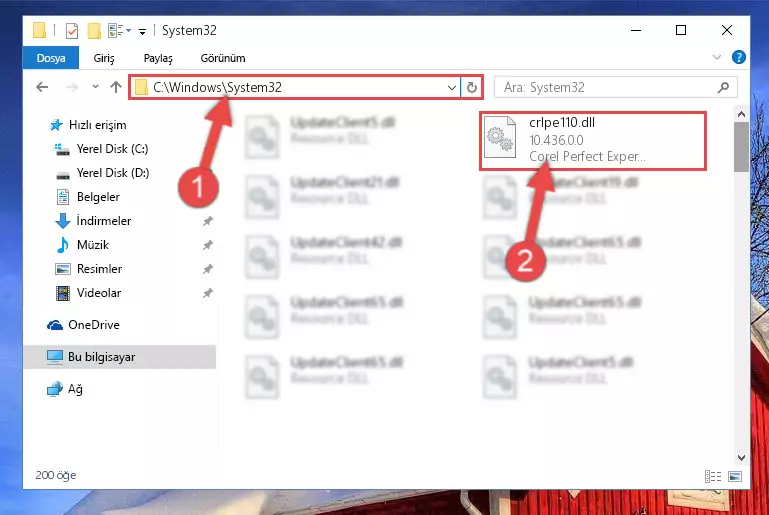Select OneDrive in navigation pane
Screen dimensions: 769x515
tap(94, 325)
